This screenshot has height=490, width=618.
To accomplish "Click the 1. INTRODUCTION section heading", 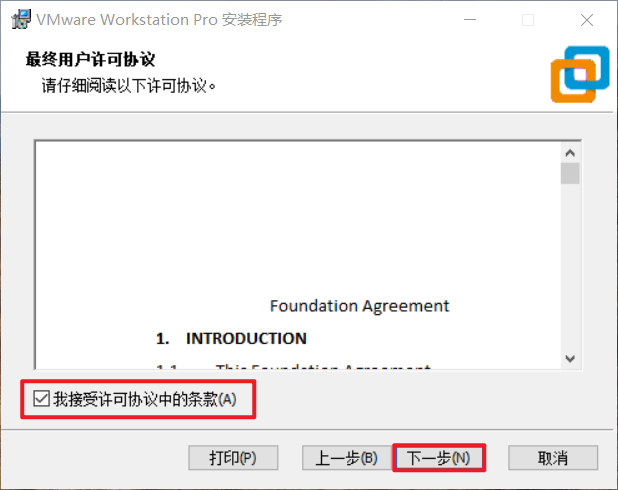I will click(231, 339).
